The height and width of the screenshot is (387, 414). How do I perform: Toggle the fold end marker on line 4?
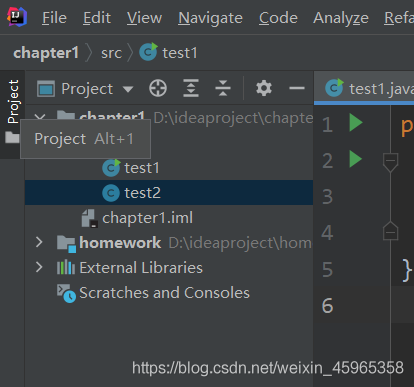tap(390, 231)
